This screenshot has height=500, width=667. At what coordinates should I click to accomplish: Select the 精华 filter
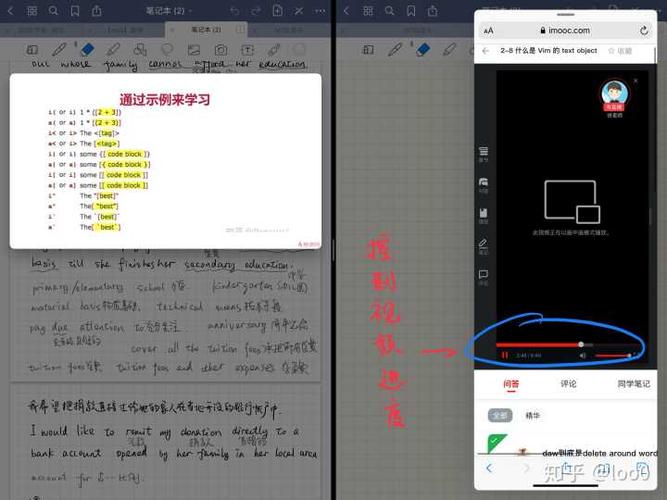tap(533, 416)
